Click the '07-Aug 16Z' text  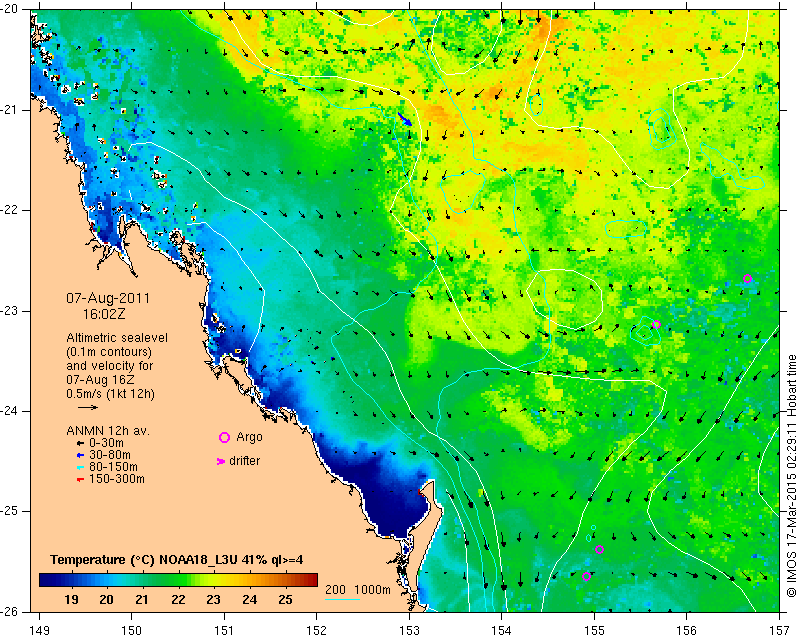click(x=100, y=380)
